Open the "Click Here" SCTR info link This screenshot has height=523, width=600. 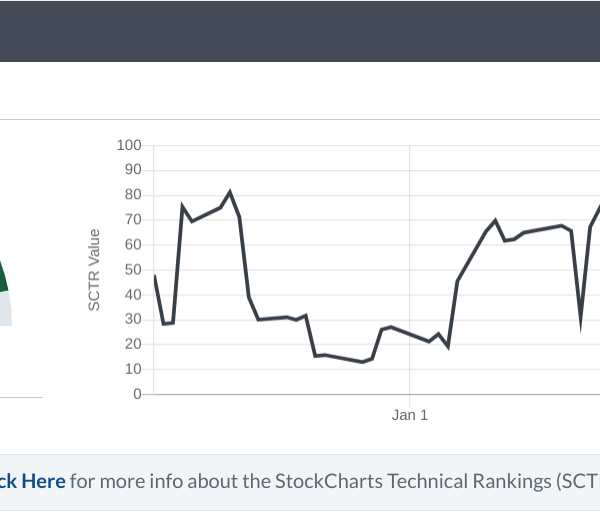[x=32, y=481]
